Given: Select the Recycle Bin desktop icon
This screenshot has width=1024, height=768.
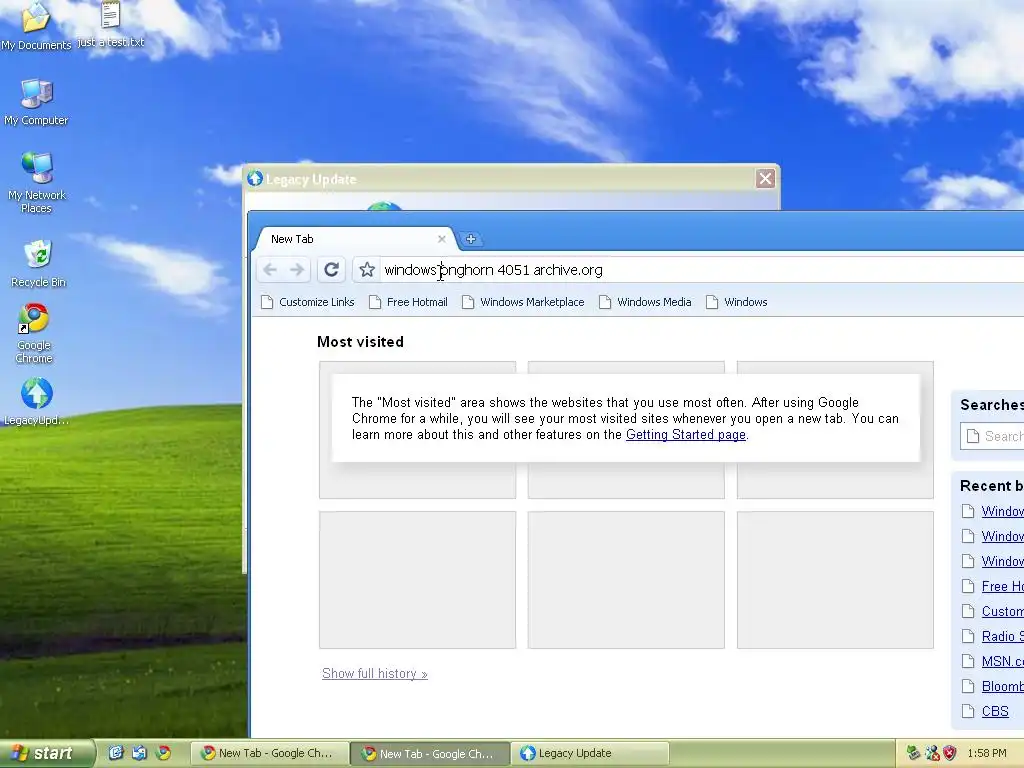Looking at the screenshot, I should pos(38,264).
